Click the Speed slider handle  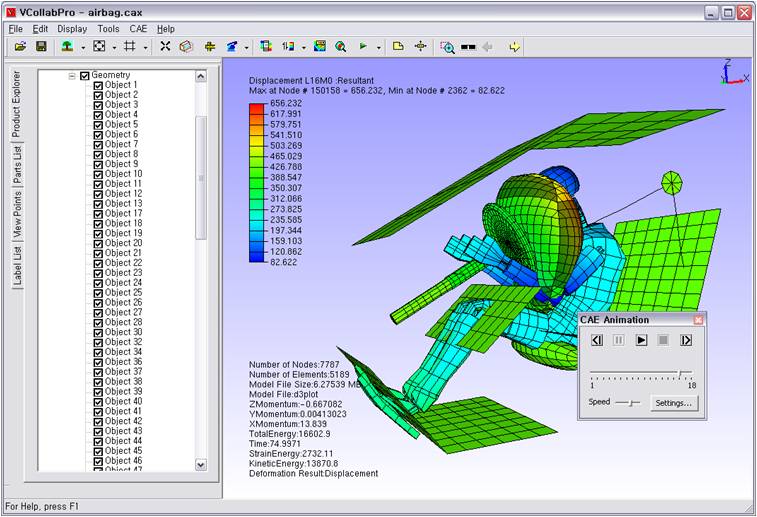pyautogui.click(x=631, y=403)
